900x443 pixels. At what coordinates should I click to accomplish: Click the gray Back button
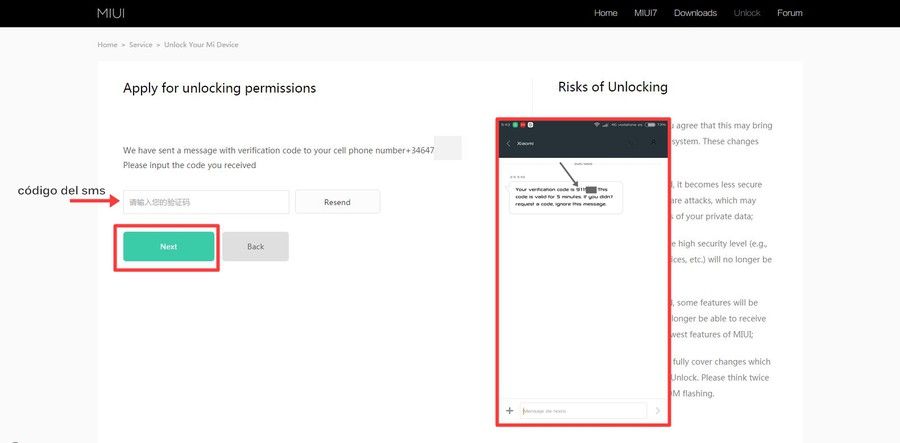[x=255, y=247]
